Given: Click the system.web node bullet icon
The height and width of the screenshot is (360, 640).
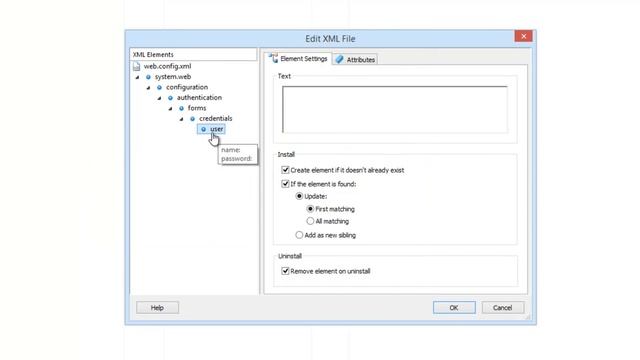Looking at the screenshot, I should (148, 77).
